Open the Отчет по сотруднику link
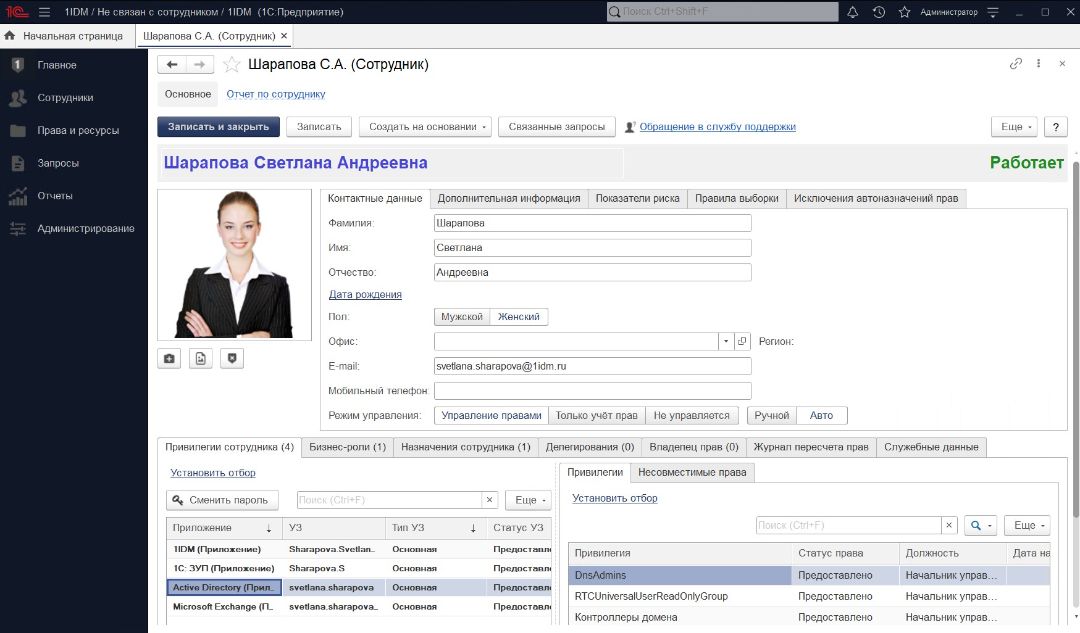This screenshot has height=633, width=1080. coord(275,94)
